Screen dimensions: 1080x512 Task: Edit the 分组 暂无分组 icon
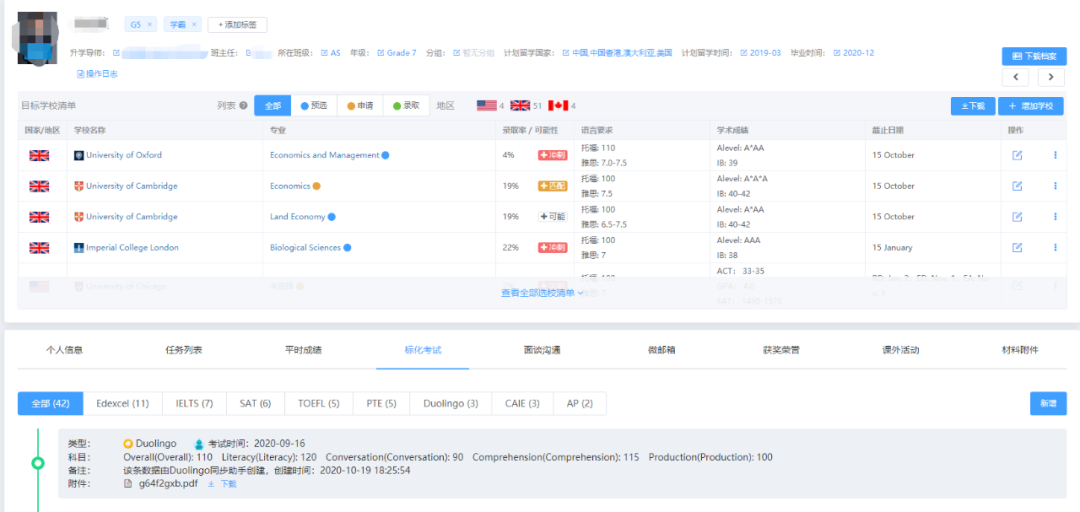(457, 53)
